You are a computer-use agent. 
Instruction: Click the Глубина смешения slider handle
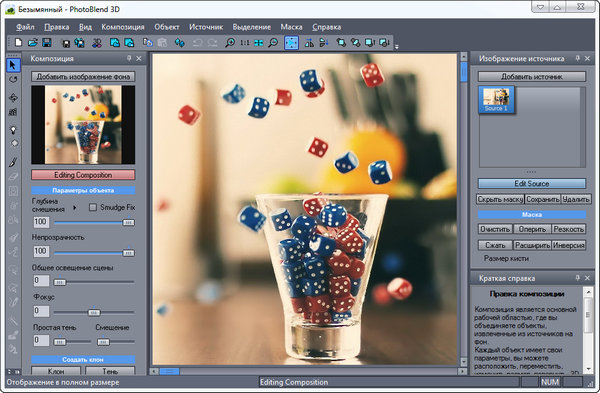pyautogui.click(x=128, y=222)
